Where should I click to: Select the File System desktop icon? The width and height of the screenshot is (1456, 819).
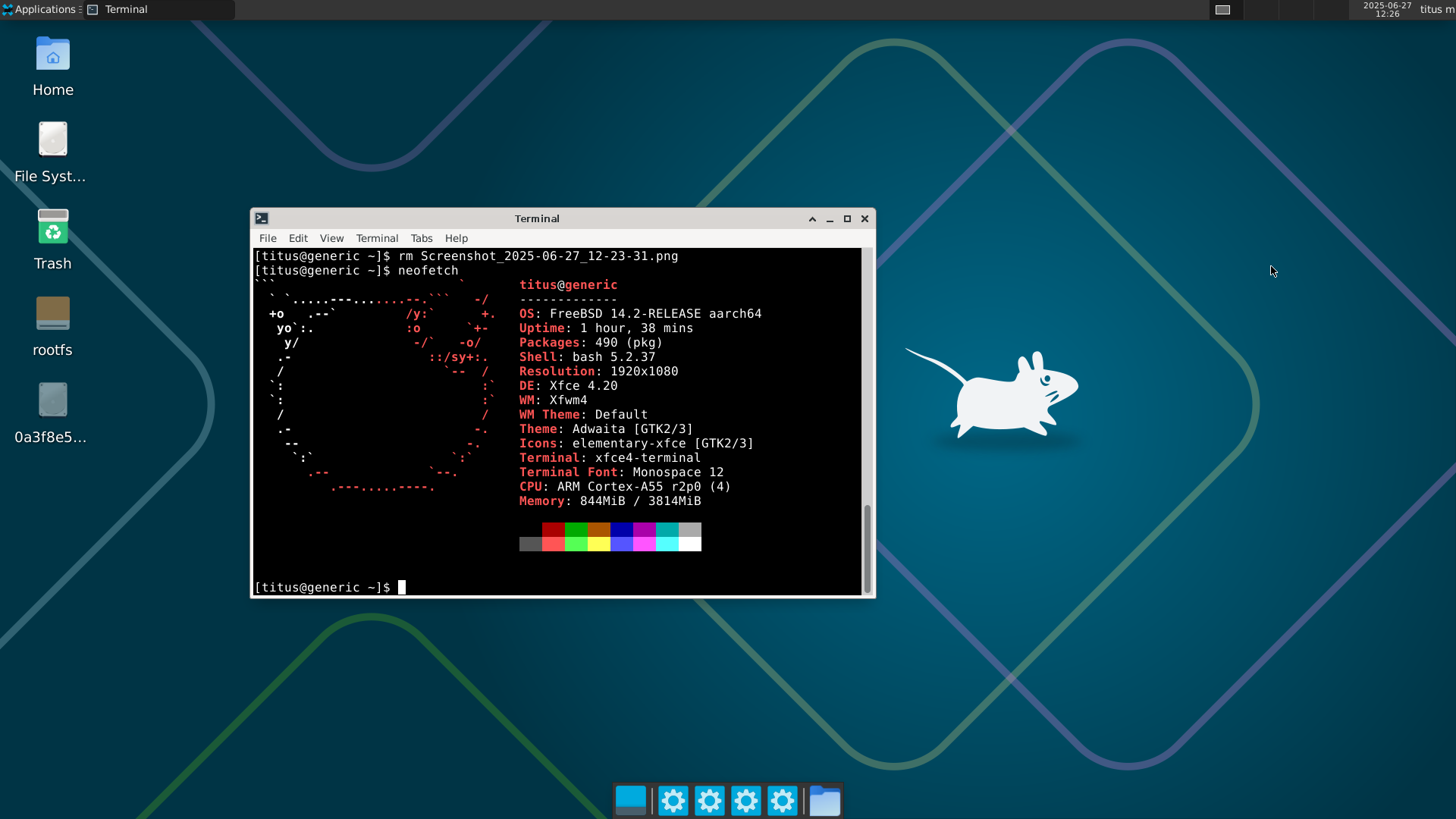53,140
